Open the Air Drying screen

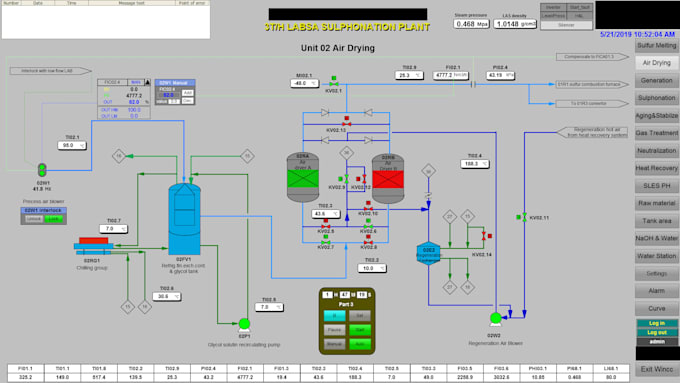point(657,63)
